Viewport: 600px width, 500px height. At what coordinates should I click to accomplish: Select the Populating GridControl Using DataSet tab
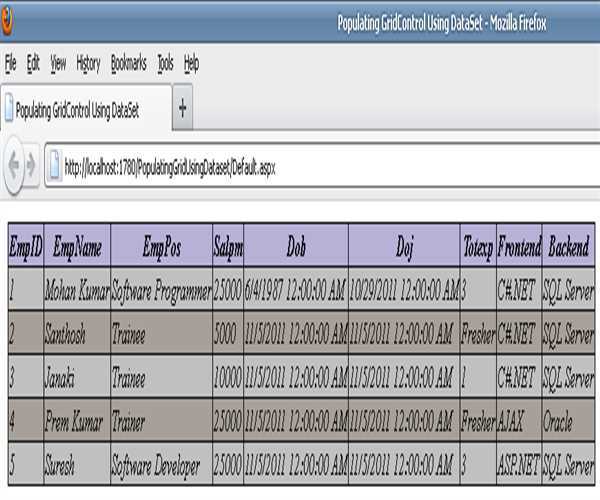click(85, 113)
